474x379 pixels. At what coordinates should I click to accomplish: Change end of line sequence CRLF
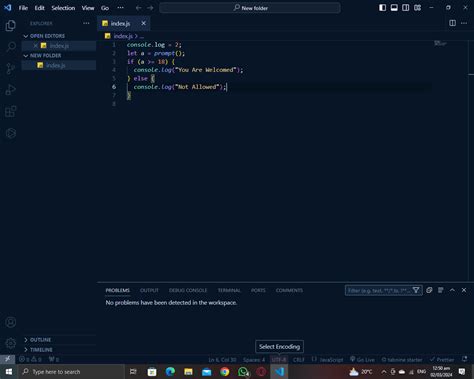pos(299,360)
